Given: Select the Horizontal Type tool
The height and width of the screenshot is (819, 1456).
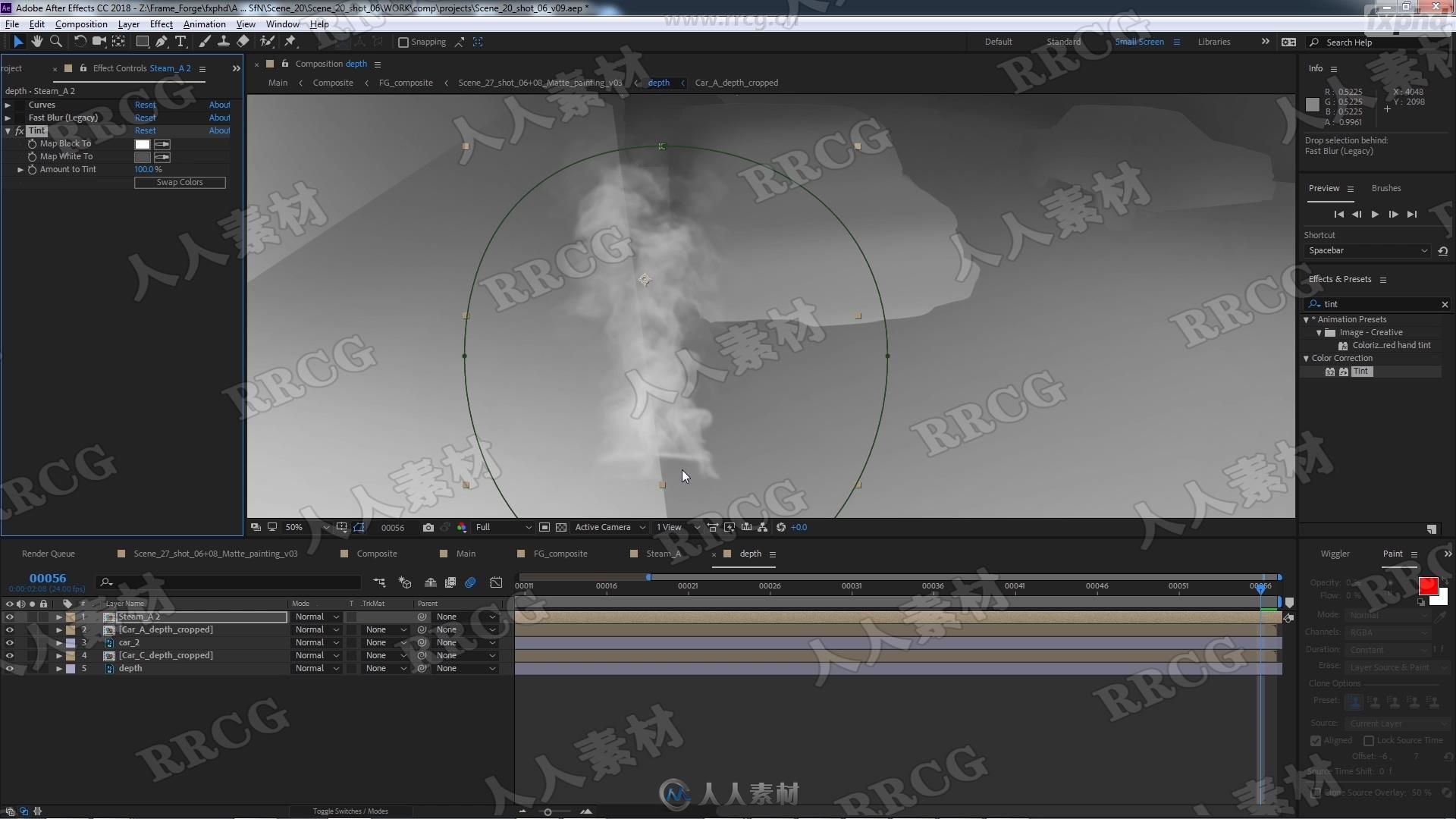Looking at the screenshot, I should click(180, 42).
